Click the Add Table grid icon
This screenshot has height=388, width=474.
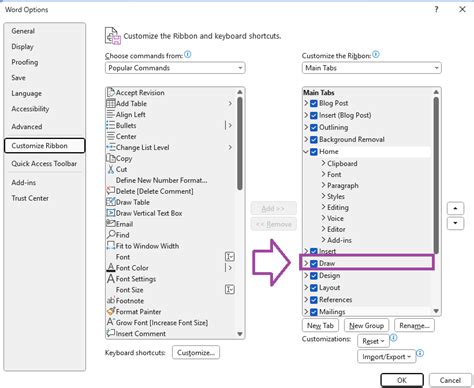click(x=111, y=103)
